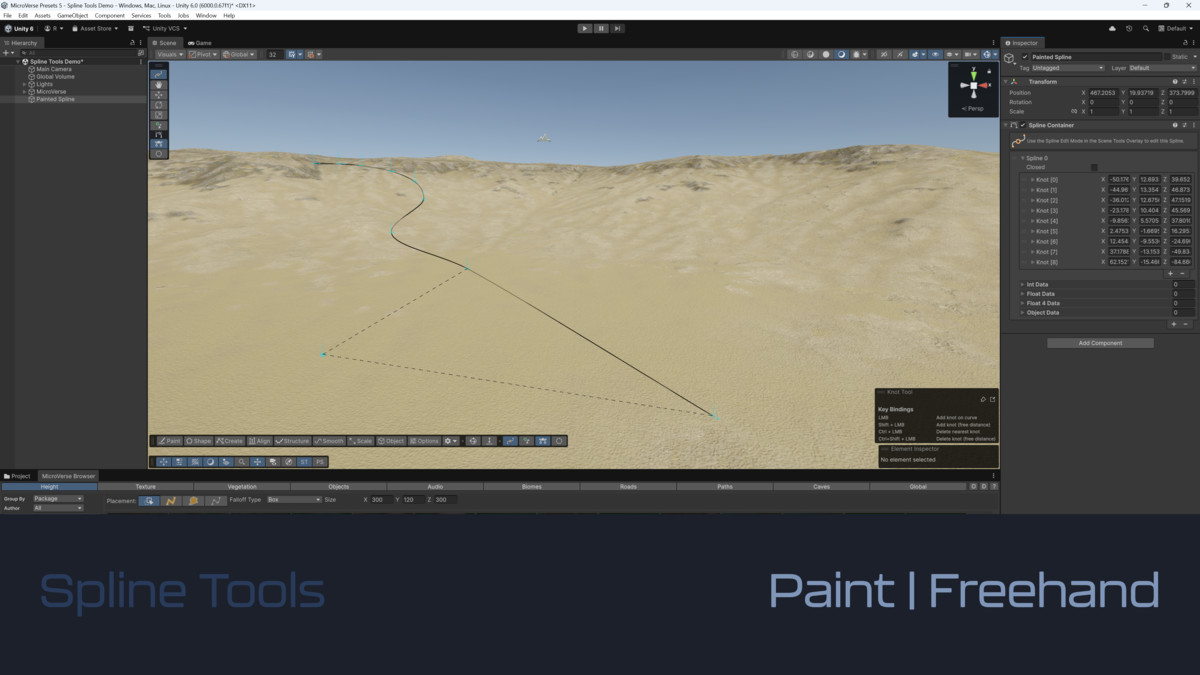Open the Falloff Type Box dropdown
This screenshot has width=1200, height=675.
(293, 499)
